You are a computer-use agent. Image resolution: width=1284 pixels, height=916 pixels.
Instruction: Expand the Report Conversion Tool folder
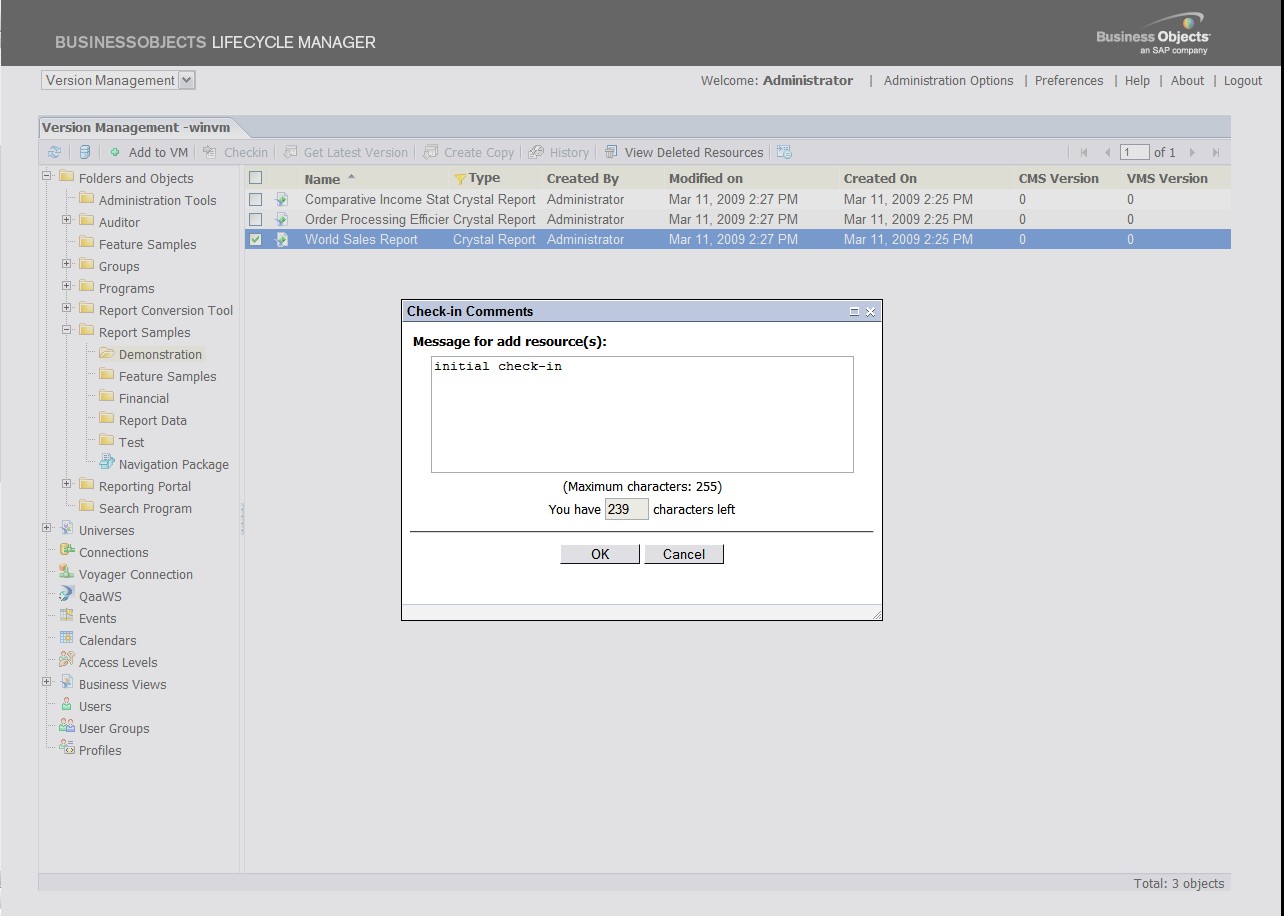coord(66,308)
